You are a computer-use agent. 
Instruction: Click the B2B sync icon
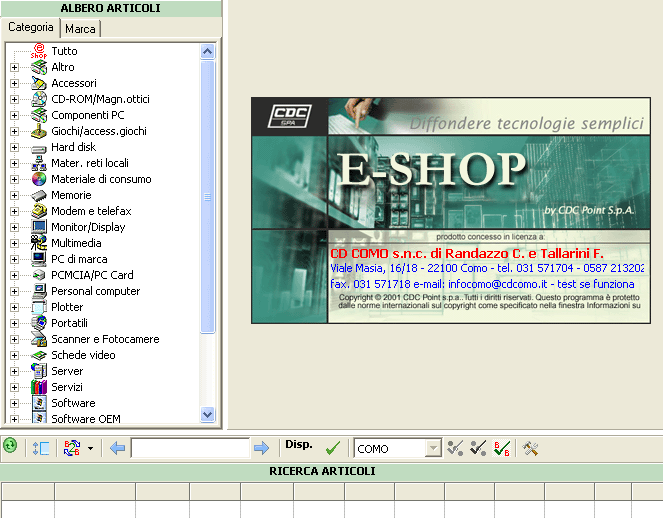[x=72, y=448]
